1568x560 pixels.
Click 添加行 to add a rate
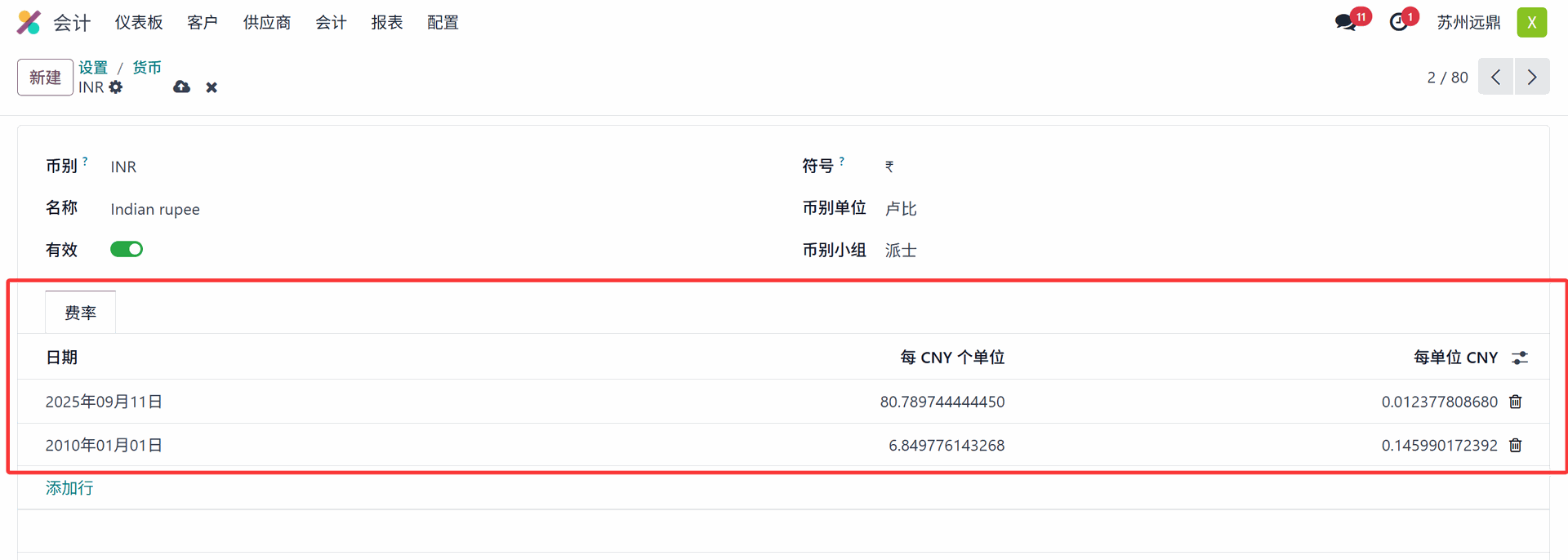point(69,488)
